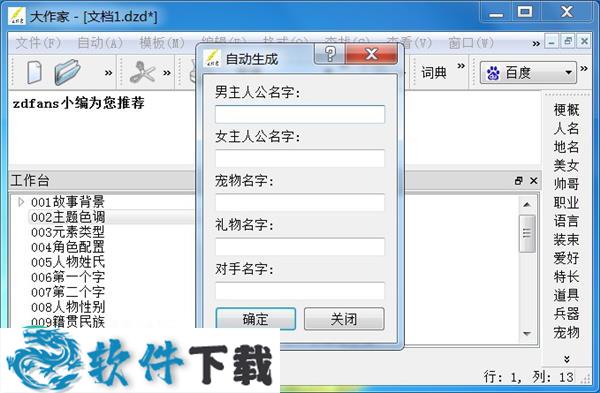The image size is (600, 393).
Task: Click the scissors cut icon
Action: tap(142, 72)
